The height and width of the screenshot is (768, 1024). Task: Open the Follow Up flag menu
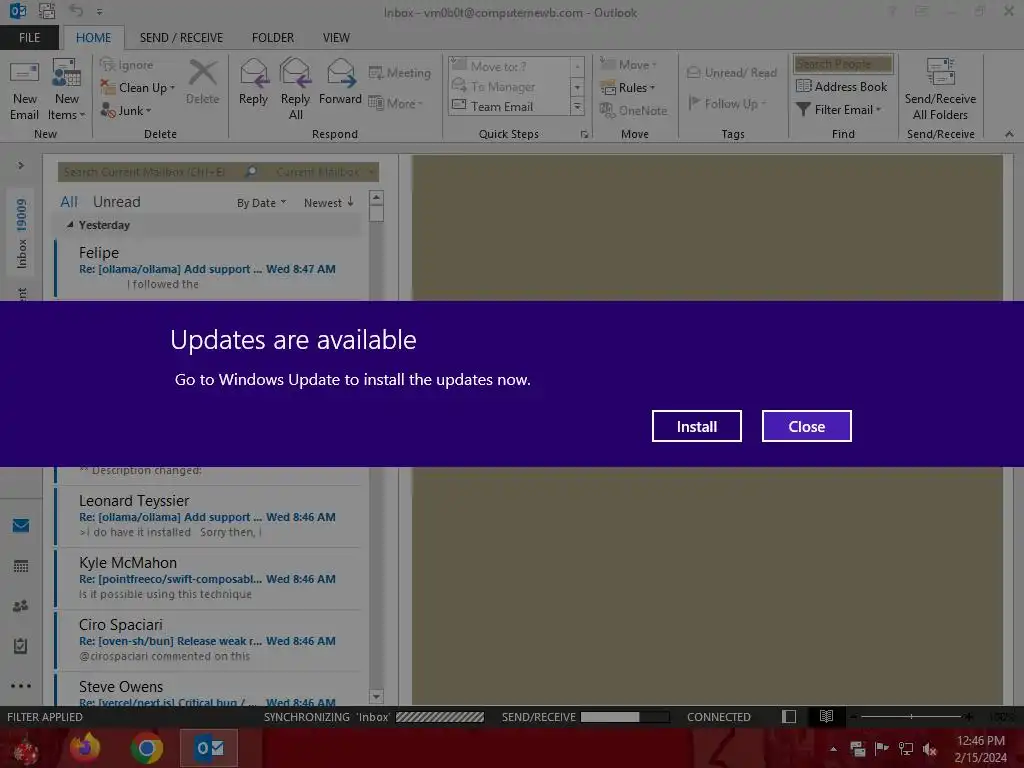click(x=727, y=103)
